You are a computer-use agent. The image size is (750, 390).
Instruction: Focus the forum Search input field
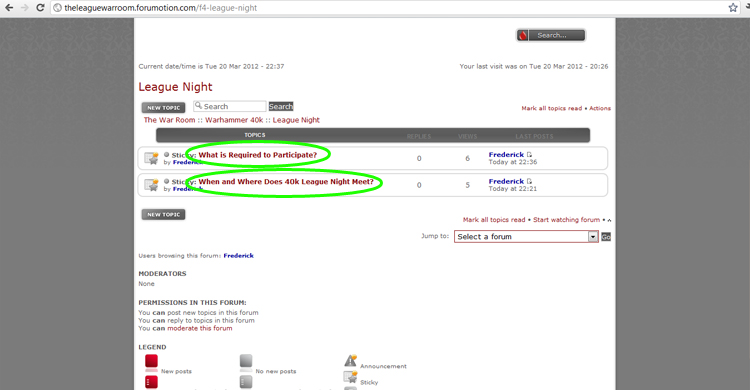click(x=230, y=106)
